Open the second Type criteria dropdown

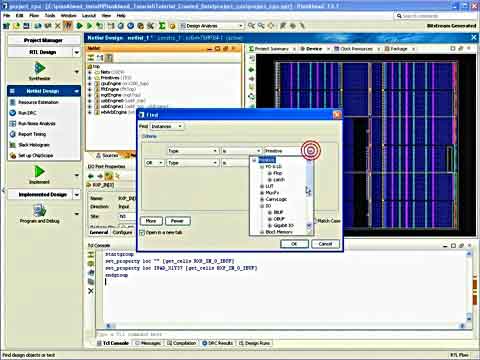click(193, 163)
